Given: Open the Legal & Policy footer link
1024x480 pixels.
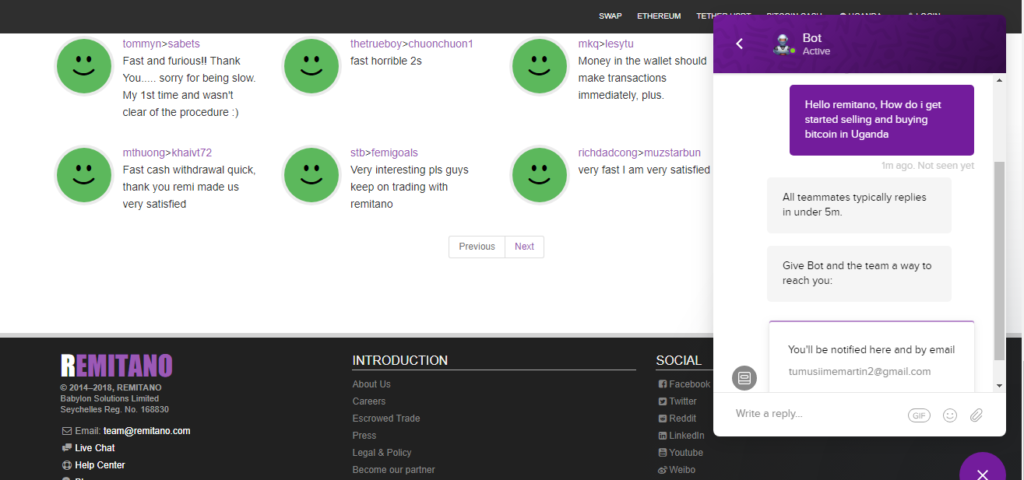Looking at the screenshot, I should (x=381, y=453).
